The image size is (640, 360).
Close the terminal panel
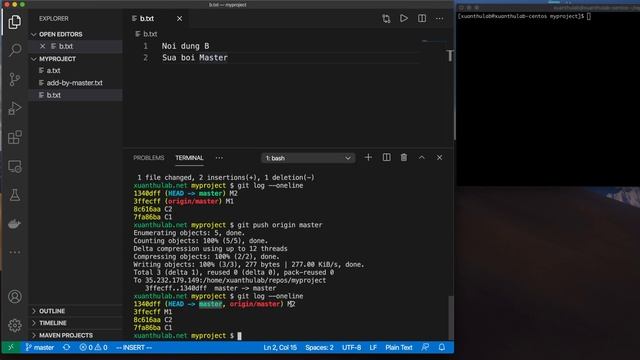pos(439,158)
